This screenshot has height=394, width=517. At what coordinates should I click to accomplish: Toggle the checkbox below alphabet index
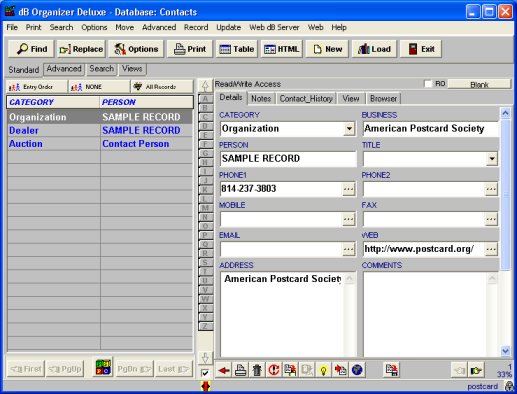[x=205, y=373]
